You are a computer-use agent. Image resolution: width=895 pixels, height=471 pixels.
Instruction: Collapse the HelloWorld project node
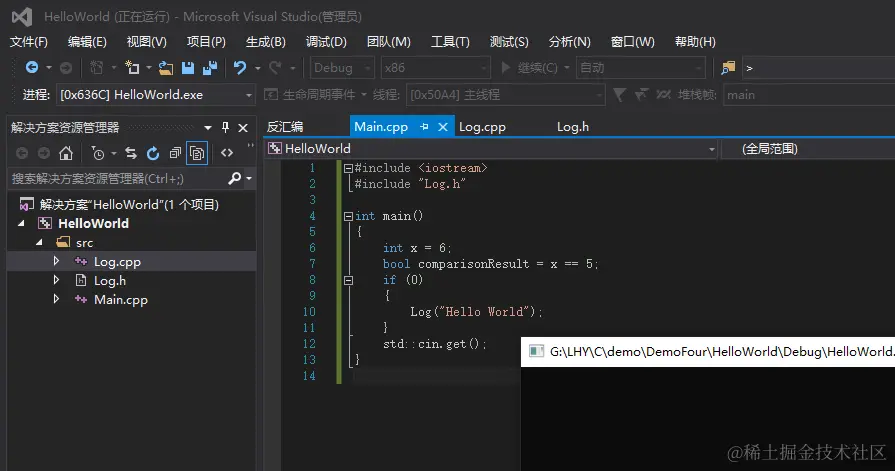22,223
